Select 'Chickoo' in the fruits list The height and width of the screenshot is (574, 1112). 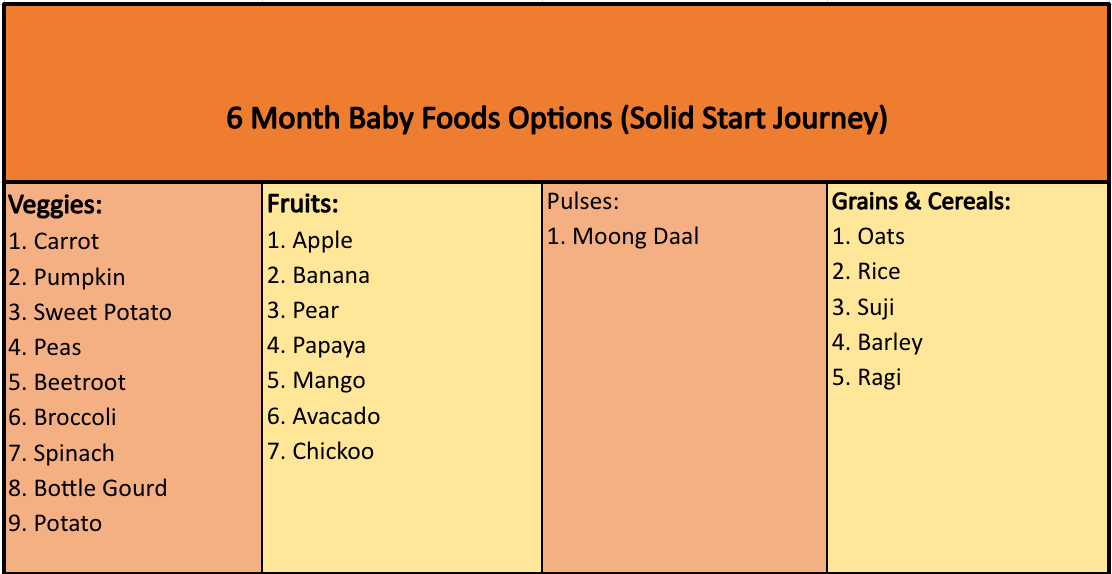(x=333, y=451)
